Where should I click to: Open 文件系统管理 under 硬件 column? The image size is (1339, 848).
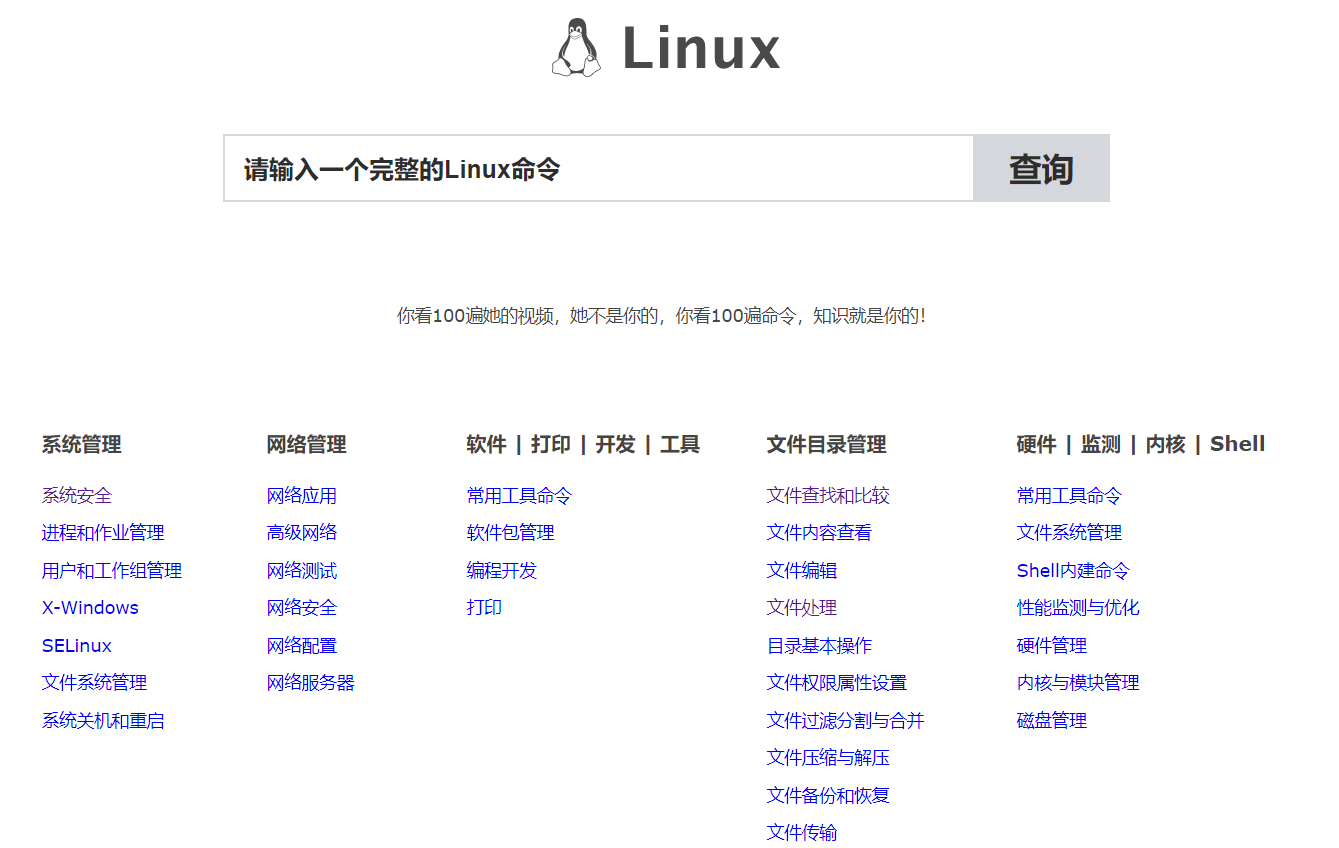1069,533
